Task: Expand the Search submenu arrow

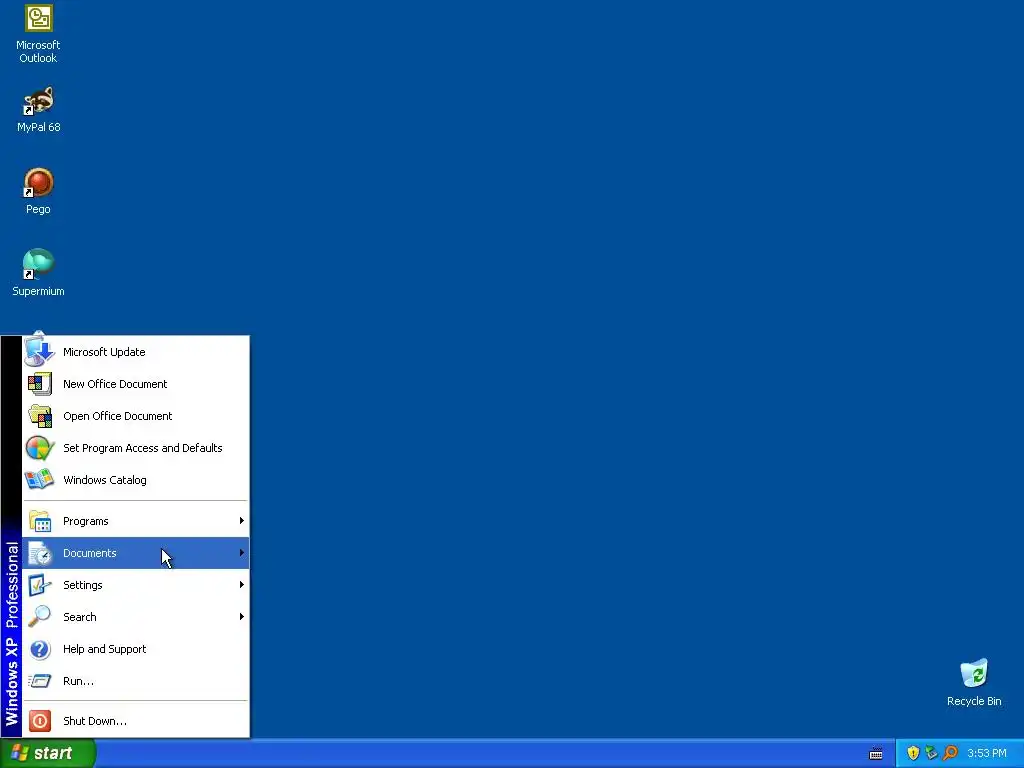Action: click(242, 616)
